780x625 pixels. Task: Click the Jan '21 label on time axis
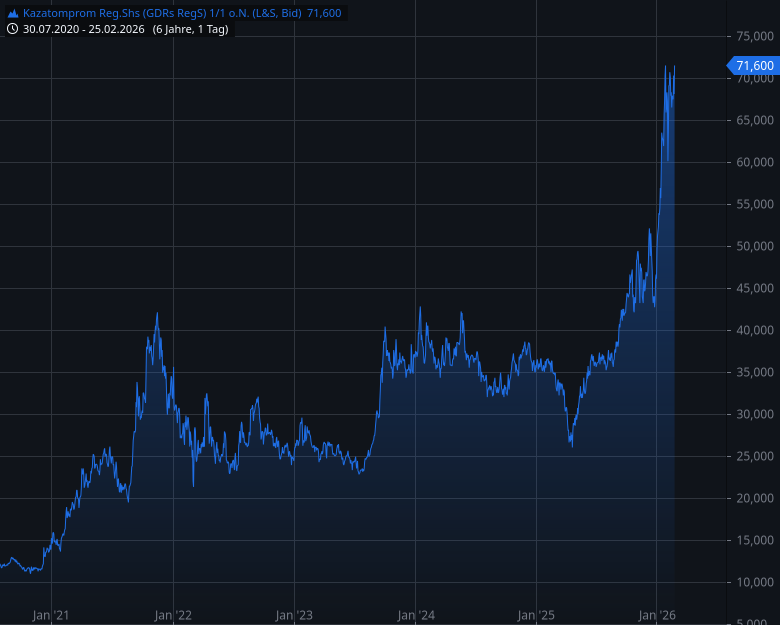click(50, 615)
